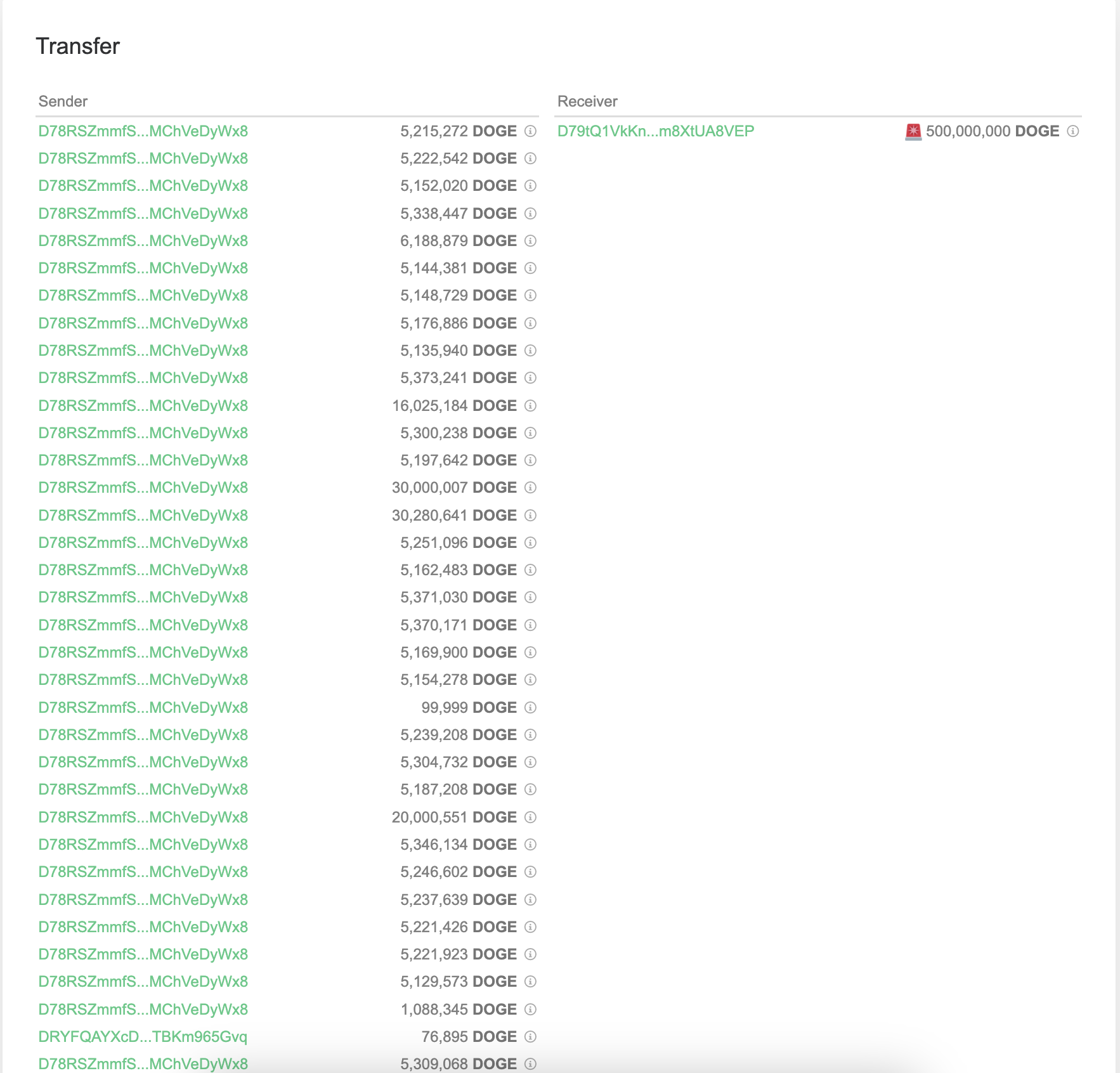The image size is (1120, 1073).
Task: Click info icon next to 5,338,447 DOGE
Action: click(530, 214)
